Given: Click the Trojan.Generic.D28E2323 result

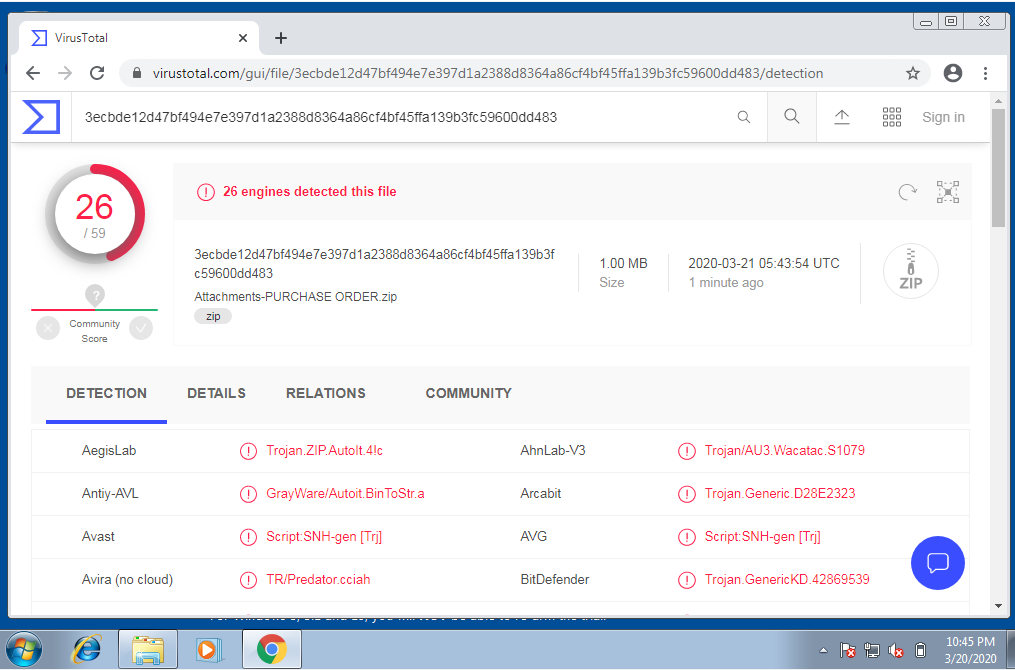Looking at the screenshot, I should coord(780,493).
